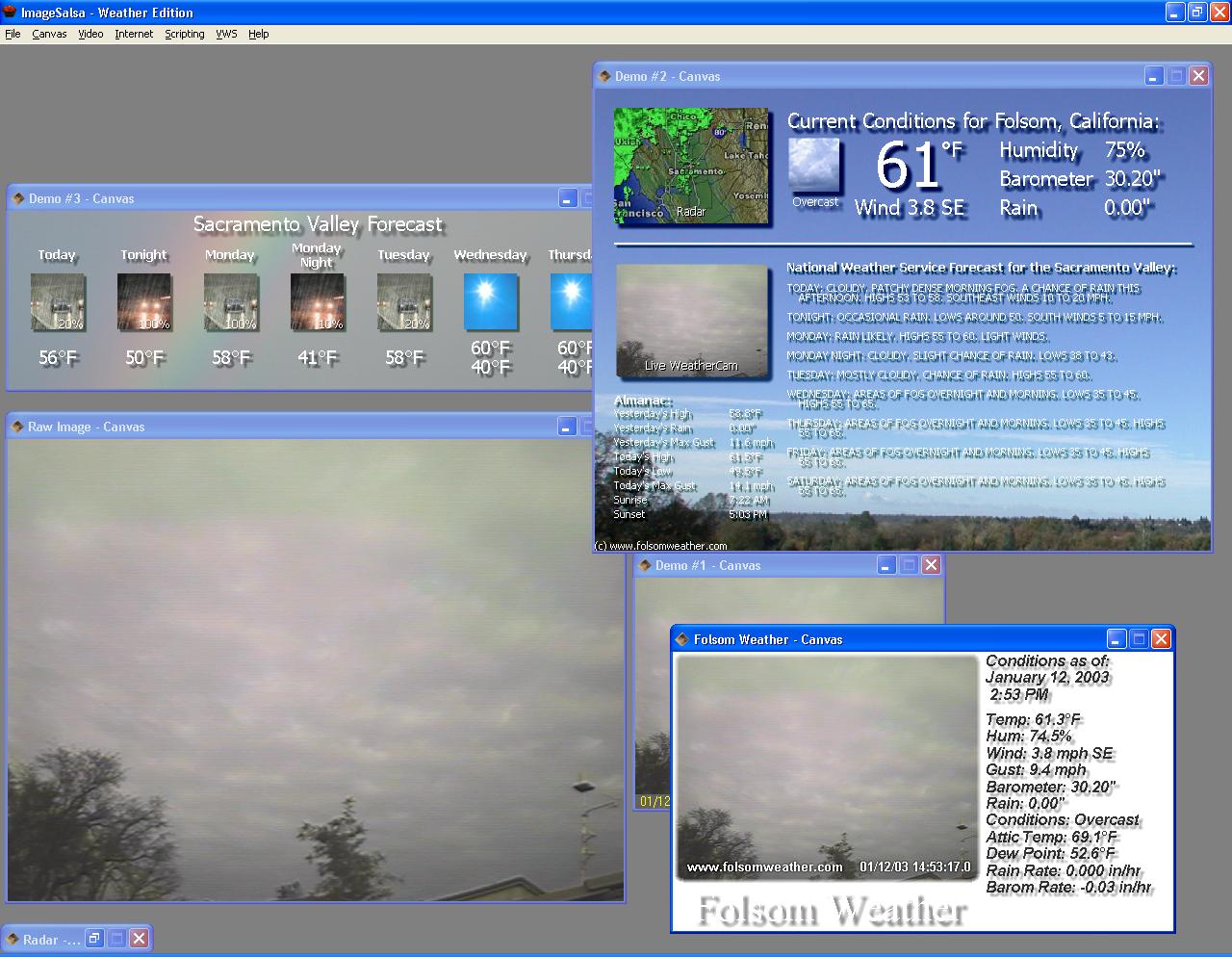Select the Monday Night forecast icon
Image resolution: width=1232 pixels, height=957 pixels.
[318, 302]
